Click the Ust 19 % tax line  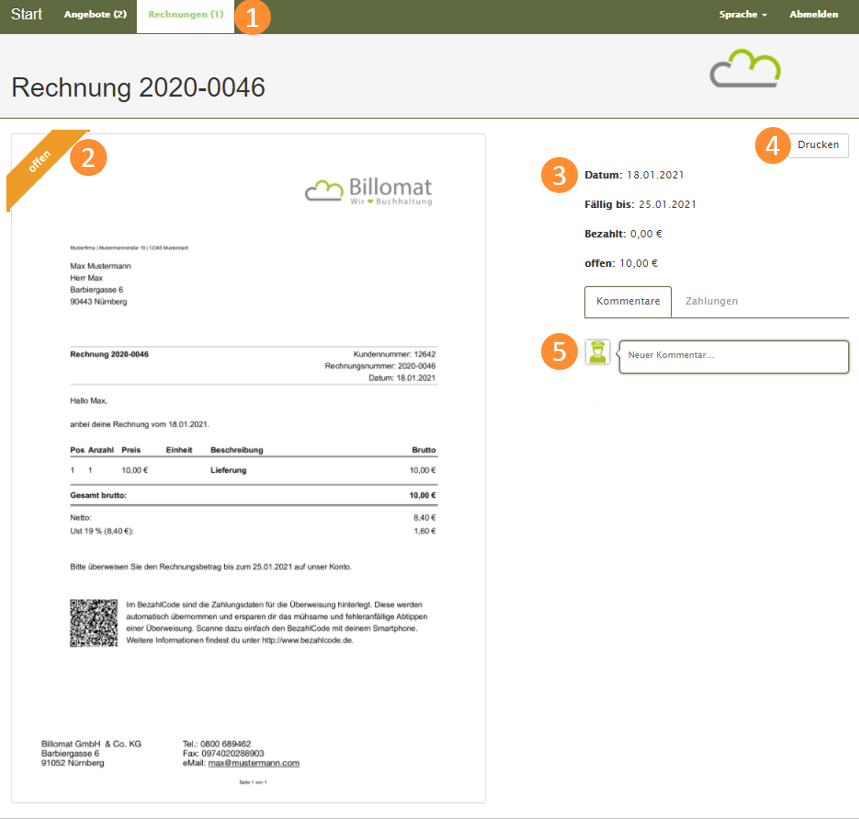point(254,531)
